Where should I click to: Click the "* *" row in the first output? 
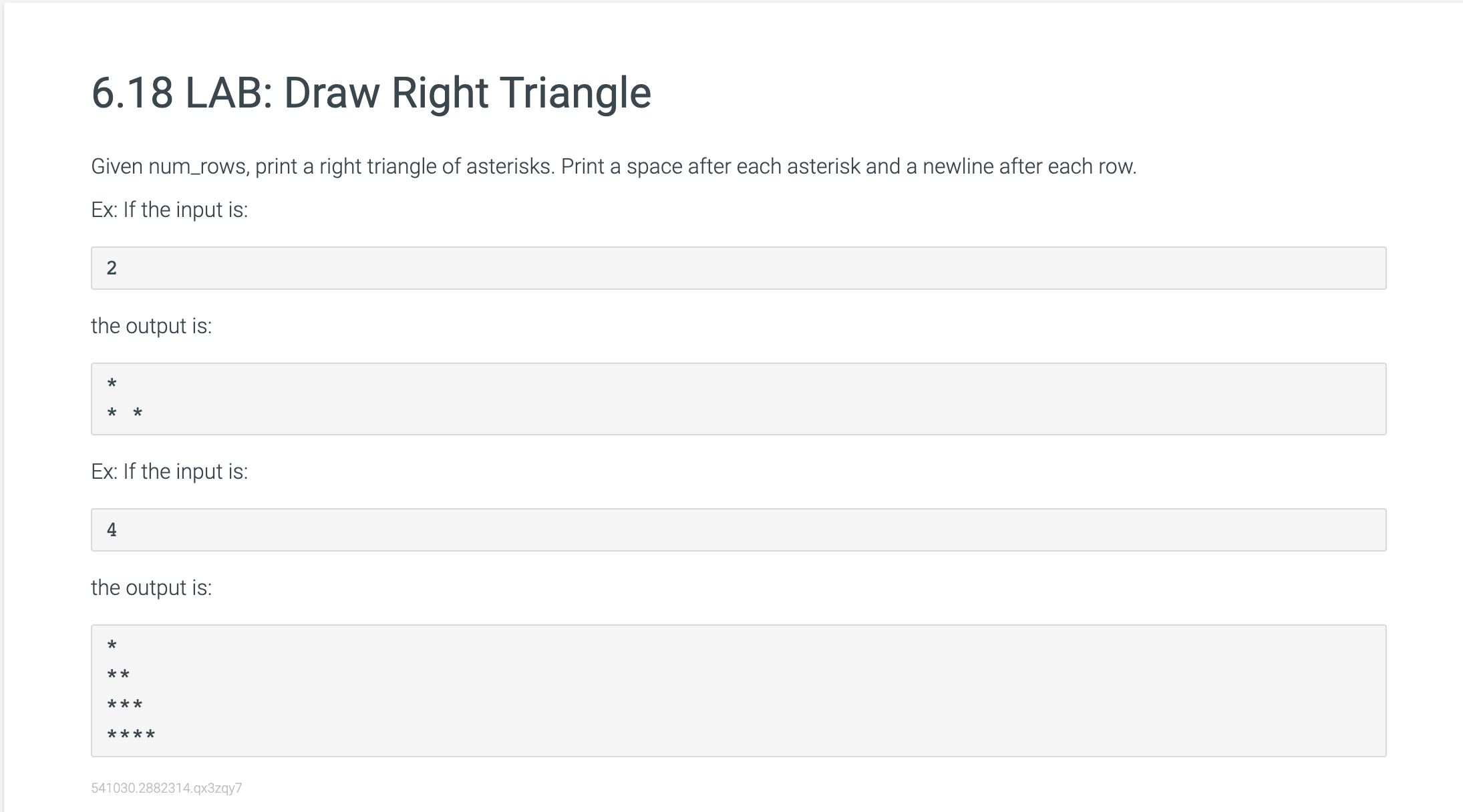pos(124,413)
